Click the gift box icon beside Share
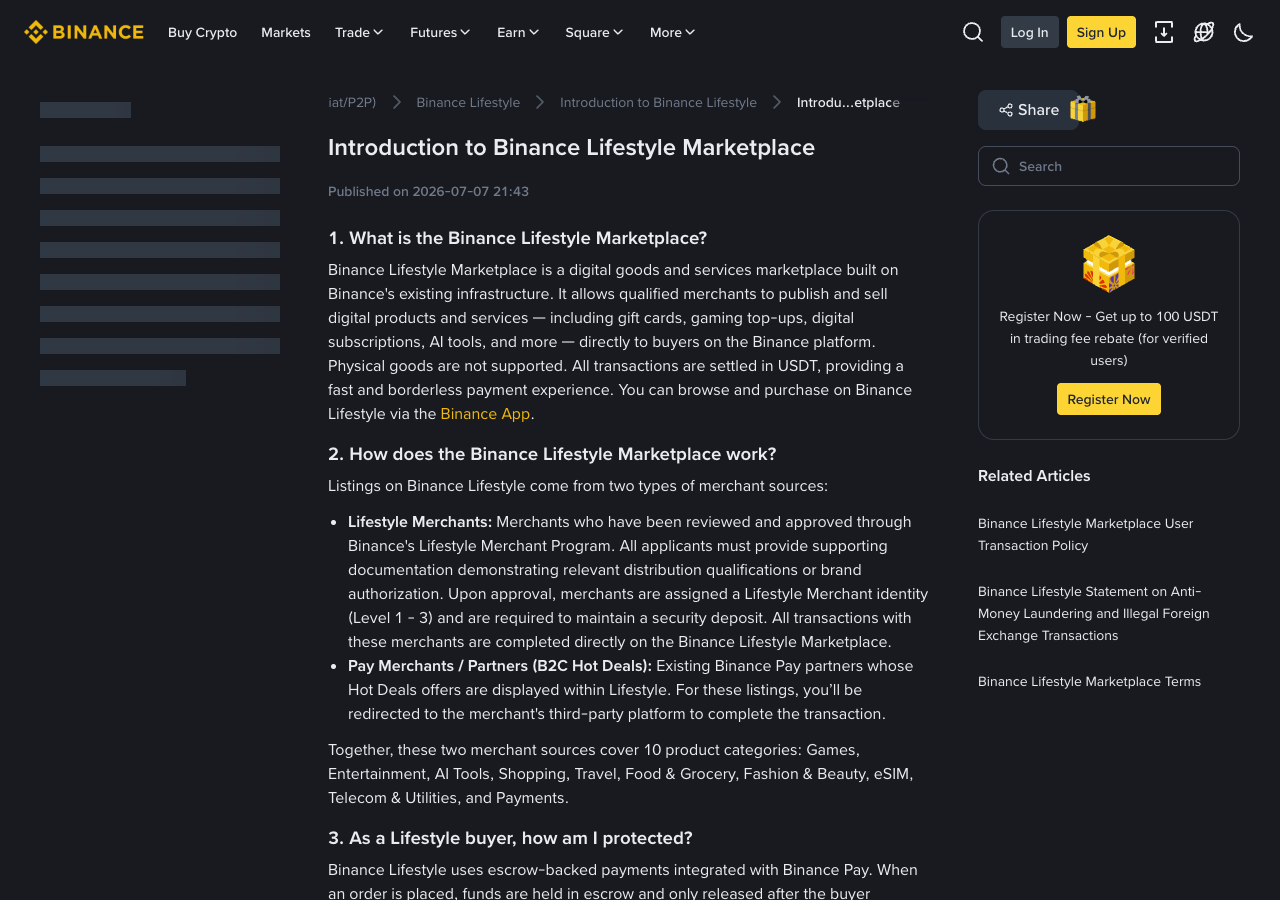Image resolution: width=1280 pixels, height=900 pixels. click(1083, 109)
